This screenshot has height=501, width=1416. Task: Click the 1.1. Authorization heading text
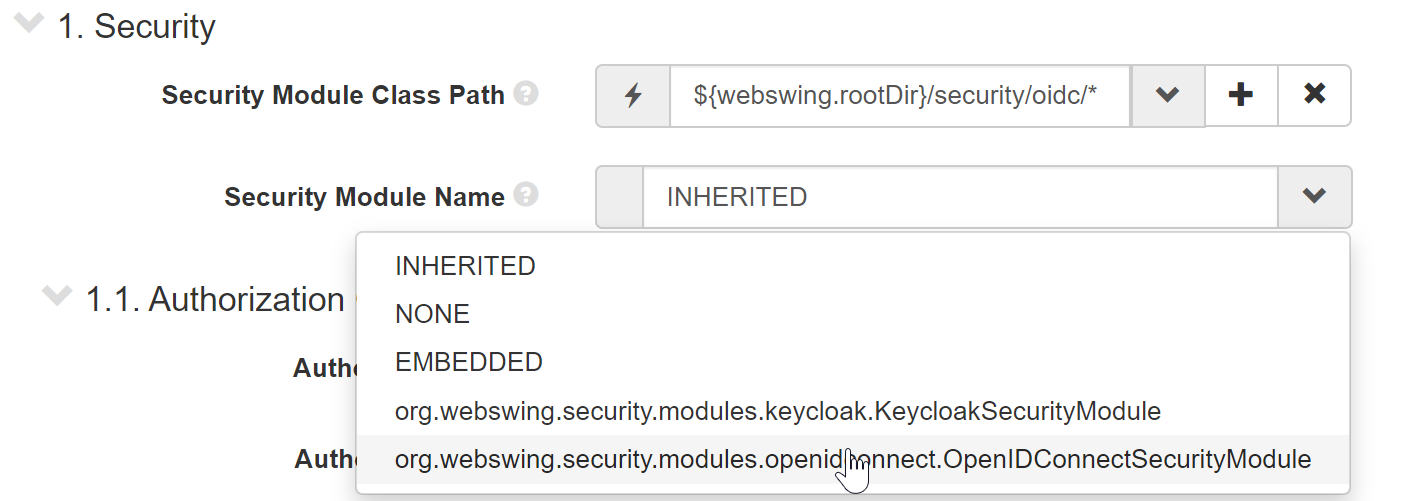215,299
